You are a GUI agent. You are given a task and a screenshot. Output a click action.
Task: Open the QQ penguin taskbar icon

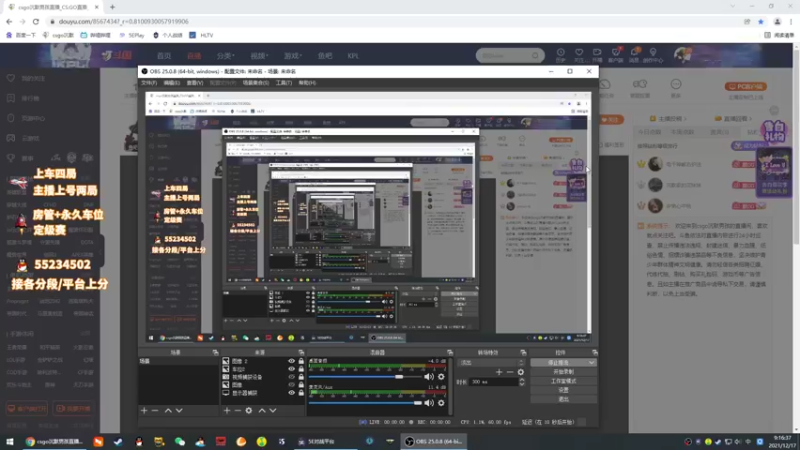click(139, 441)
